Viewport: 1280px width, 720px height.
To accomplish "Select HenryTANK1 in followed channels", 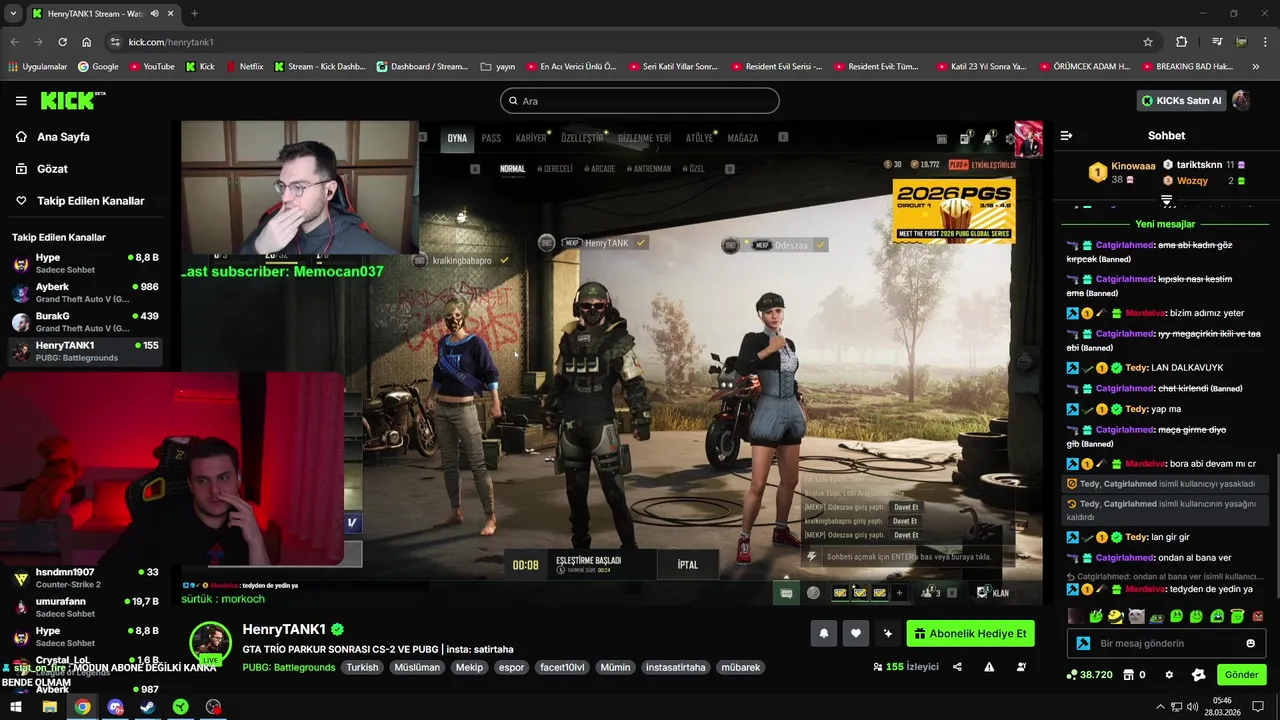I will pyautogui.click(x=86, y=351).
